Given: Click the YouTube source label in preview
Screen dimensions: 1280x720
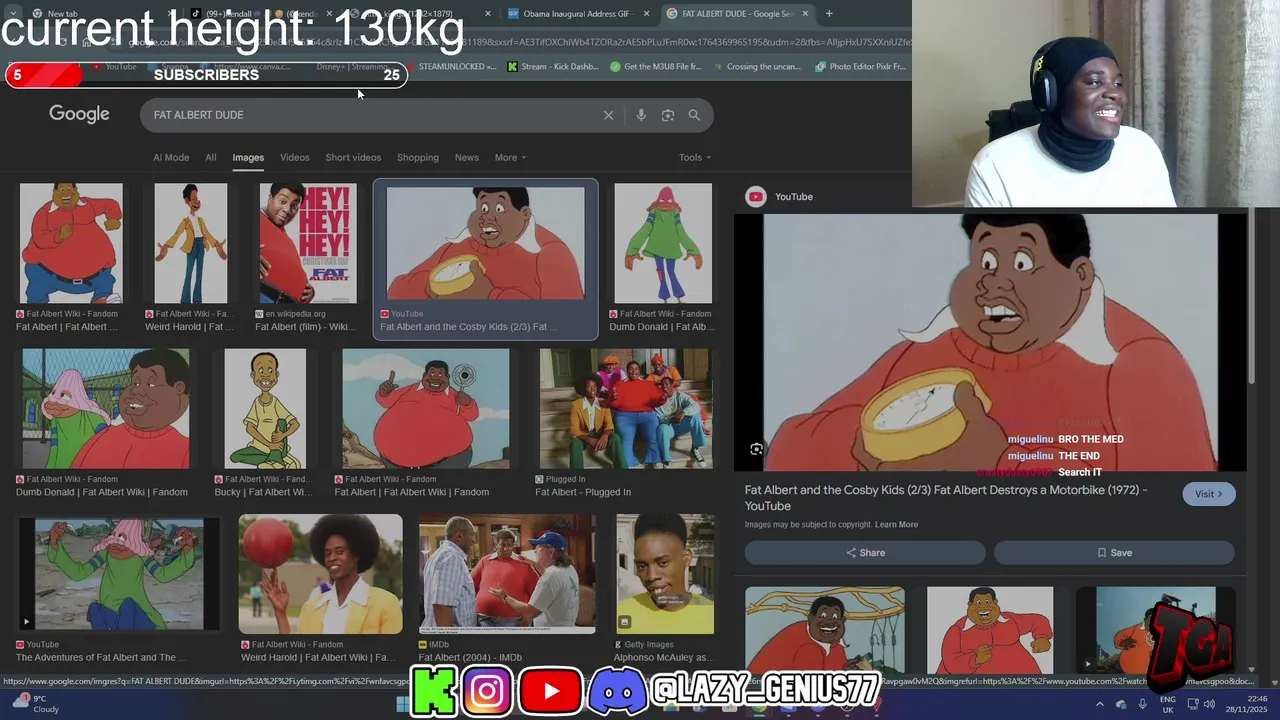Looking at the screenshot, I should (794, 197).
